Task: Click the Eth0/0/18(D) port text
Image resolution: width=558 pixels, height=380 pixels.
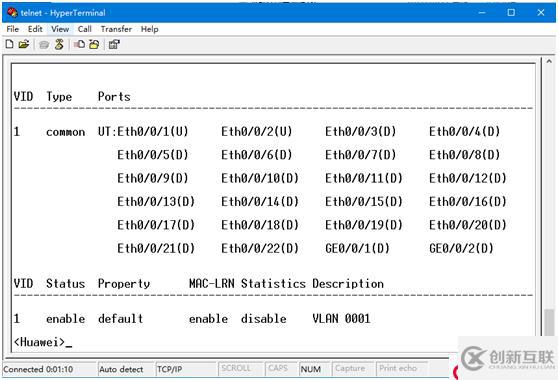Action: [x=260, y=225]
